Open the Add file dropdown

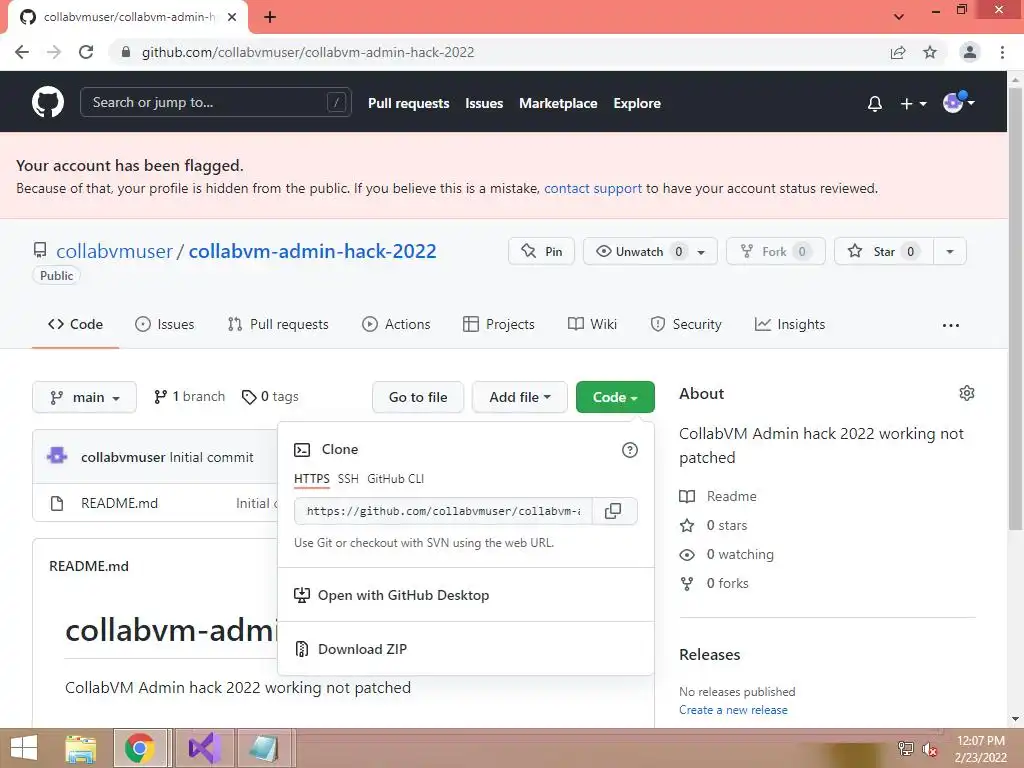pyautogui.click(x=520, y=397)
